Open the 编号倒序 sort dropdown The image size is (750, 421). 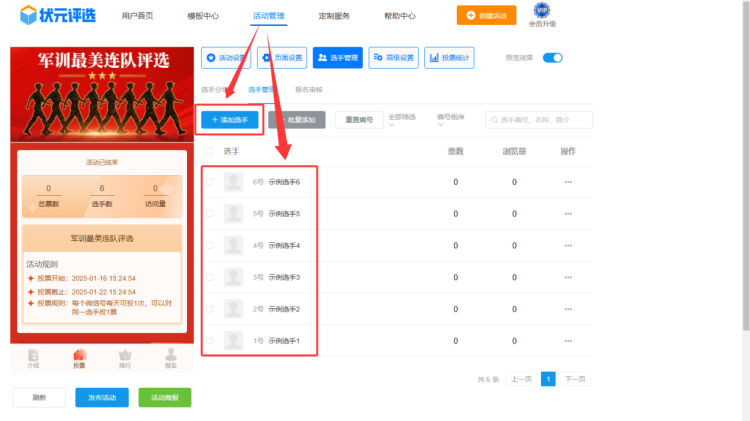(x=451, y=120)
